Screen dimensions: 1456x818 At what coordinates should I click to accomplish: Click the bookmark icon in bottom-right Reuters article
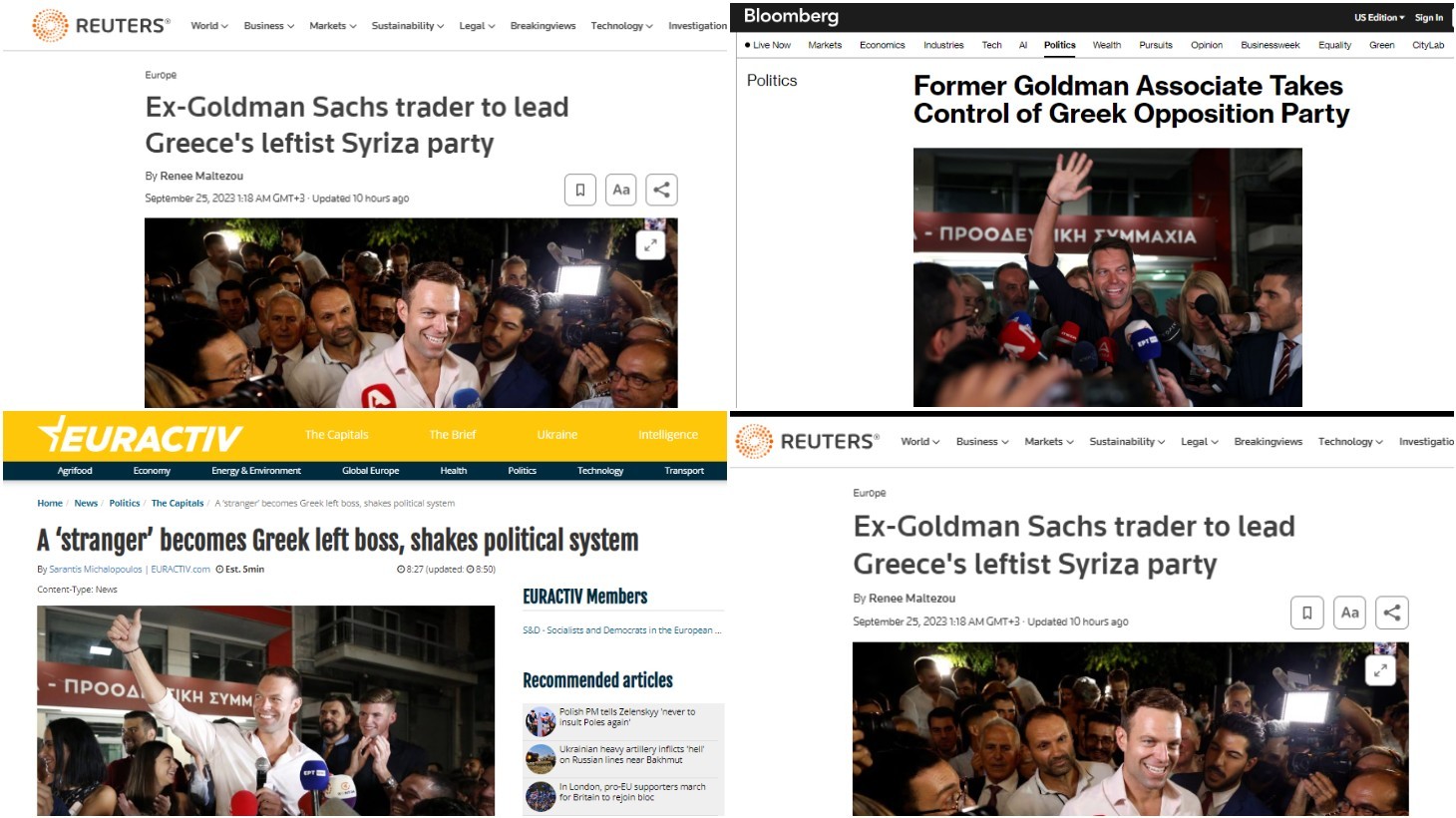click(x=1307, y=613)
